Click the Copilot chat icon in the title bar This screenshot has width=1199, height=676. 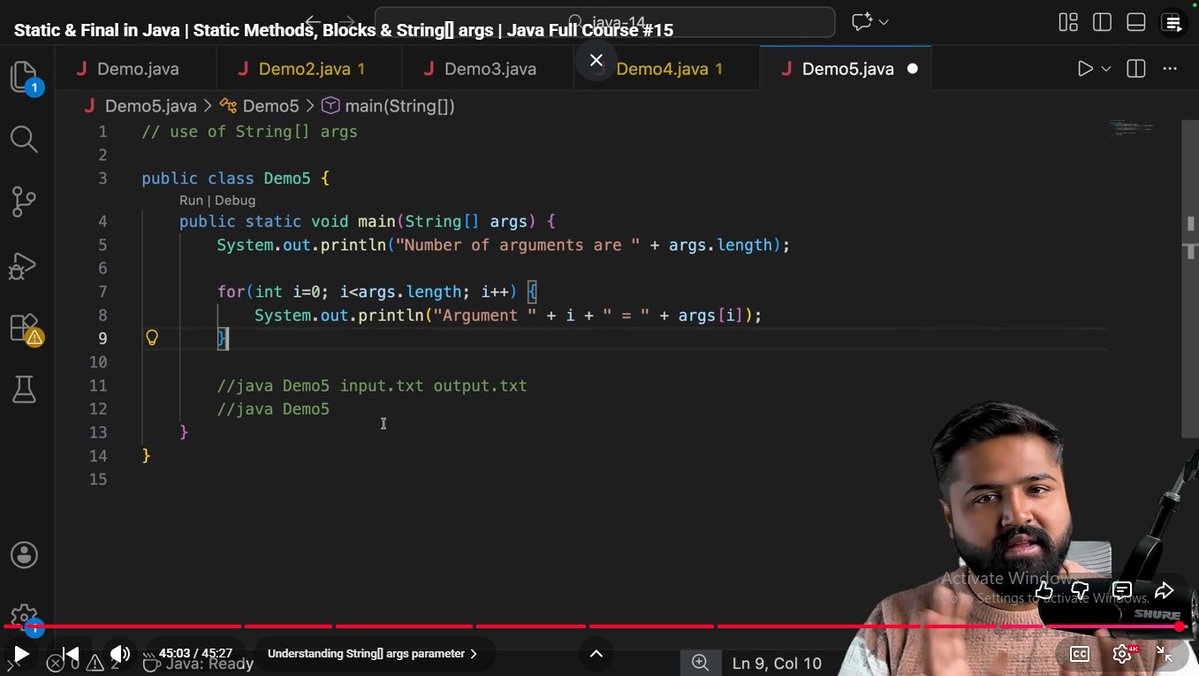(x=862, y=22)
